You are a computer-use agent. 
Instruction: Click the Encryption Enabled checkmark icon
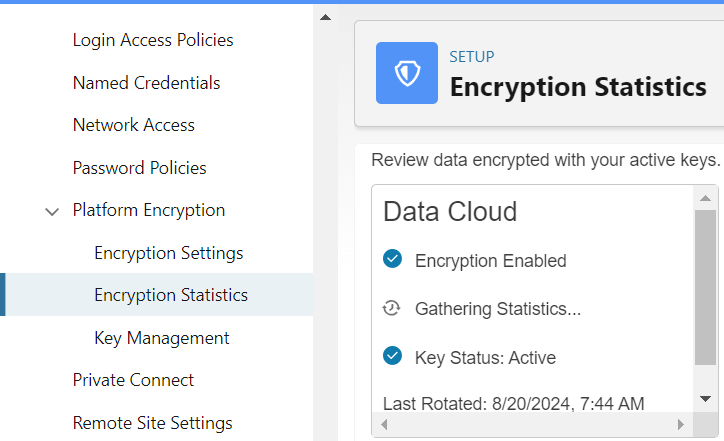pos(392,259)
